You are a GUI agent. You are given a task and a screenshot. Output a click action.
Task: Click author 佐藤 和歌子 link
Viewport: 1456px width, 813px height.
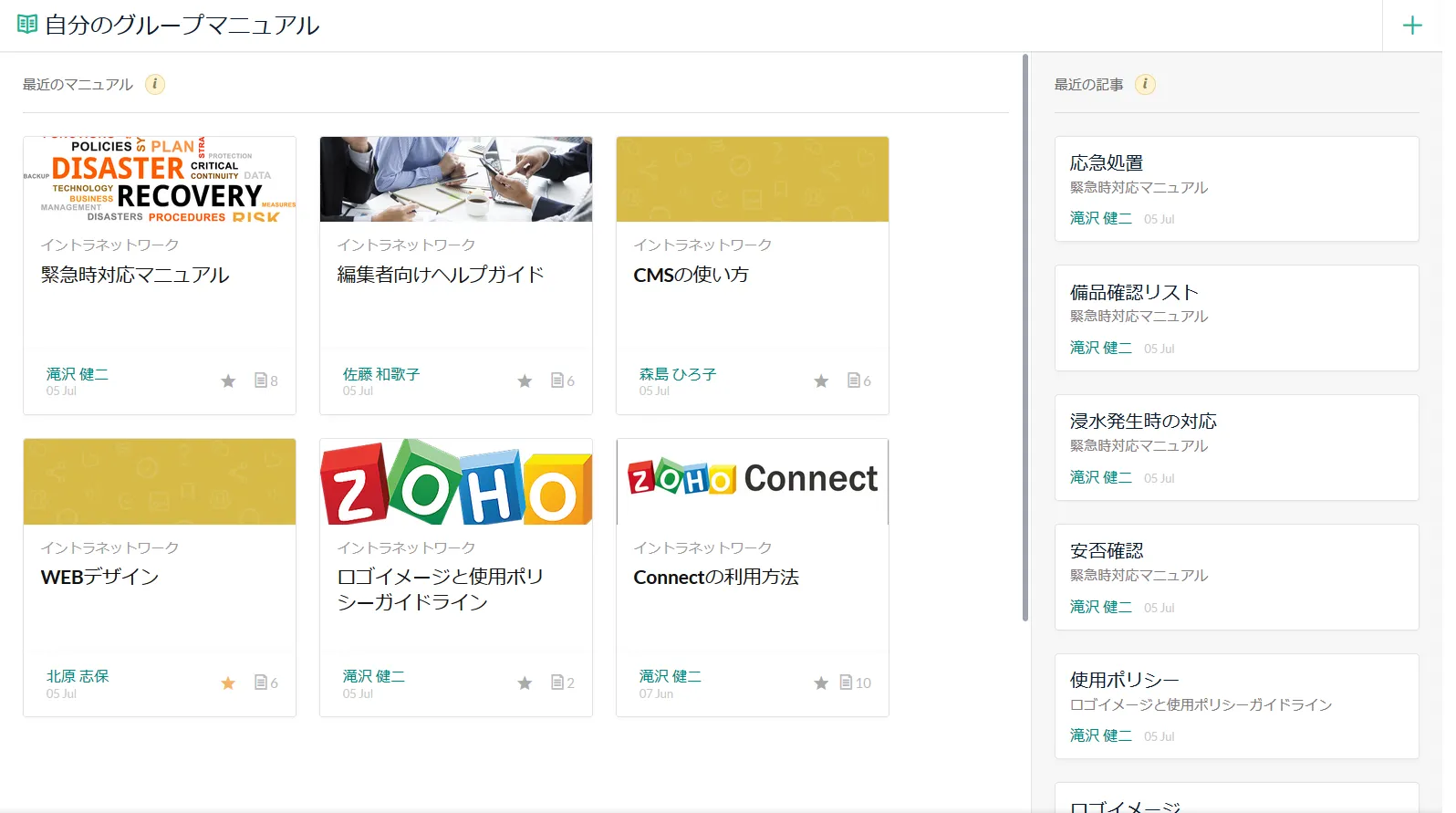click(381, 374)
